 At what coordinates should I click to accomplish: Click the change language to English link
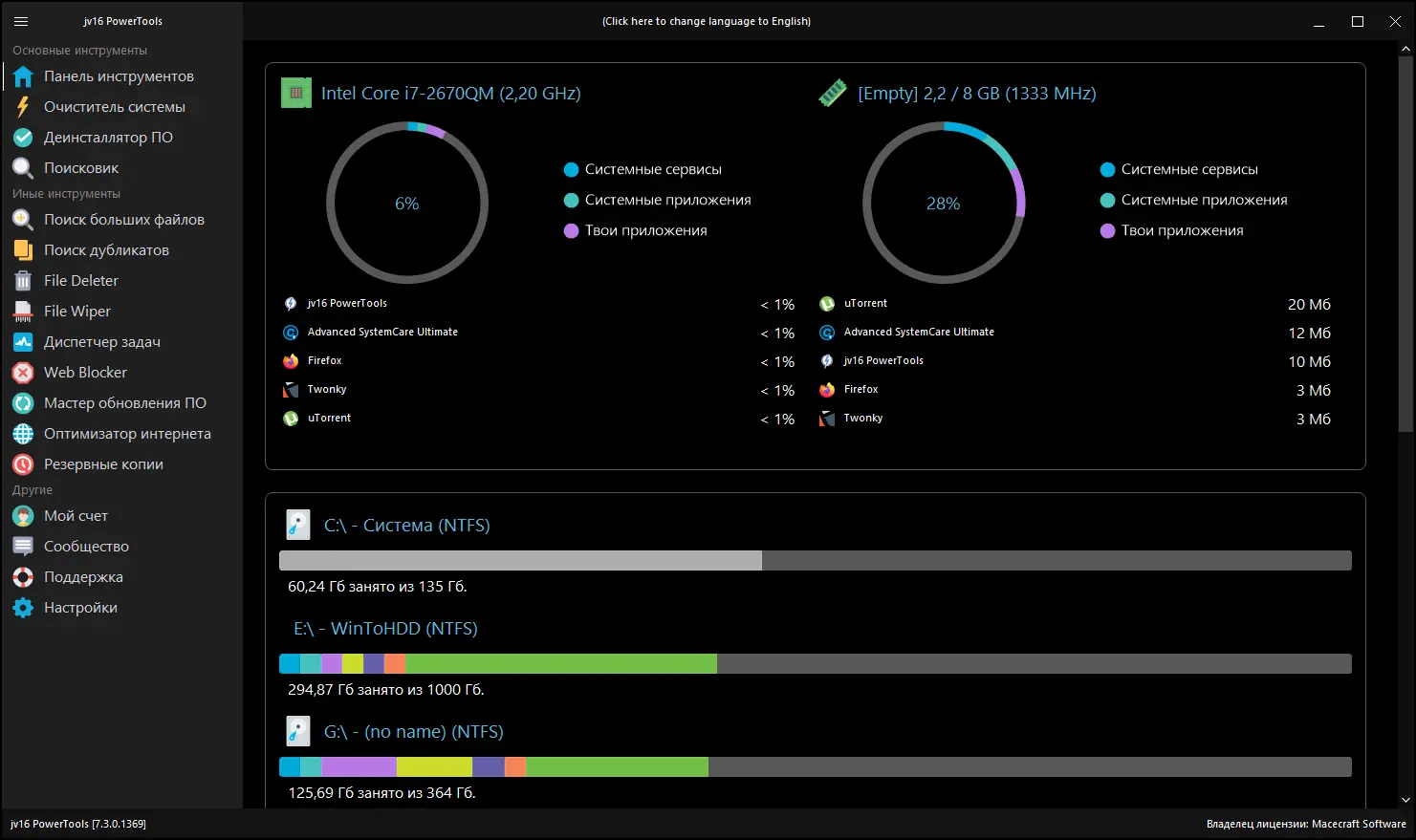(707, 21)
